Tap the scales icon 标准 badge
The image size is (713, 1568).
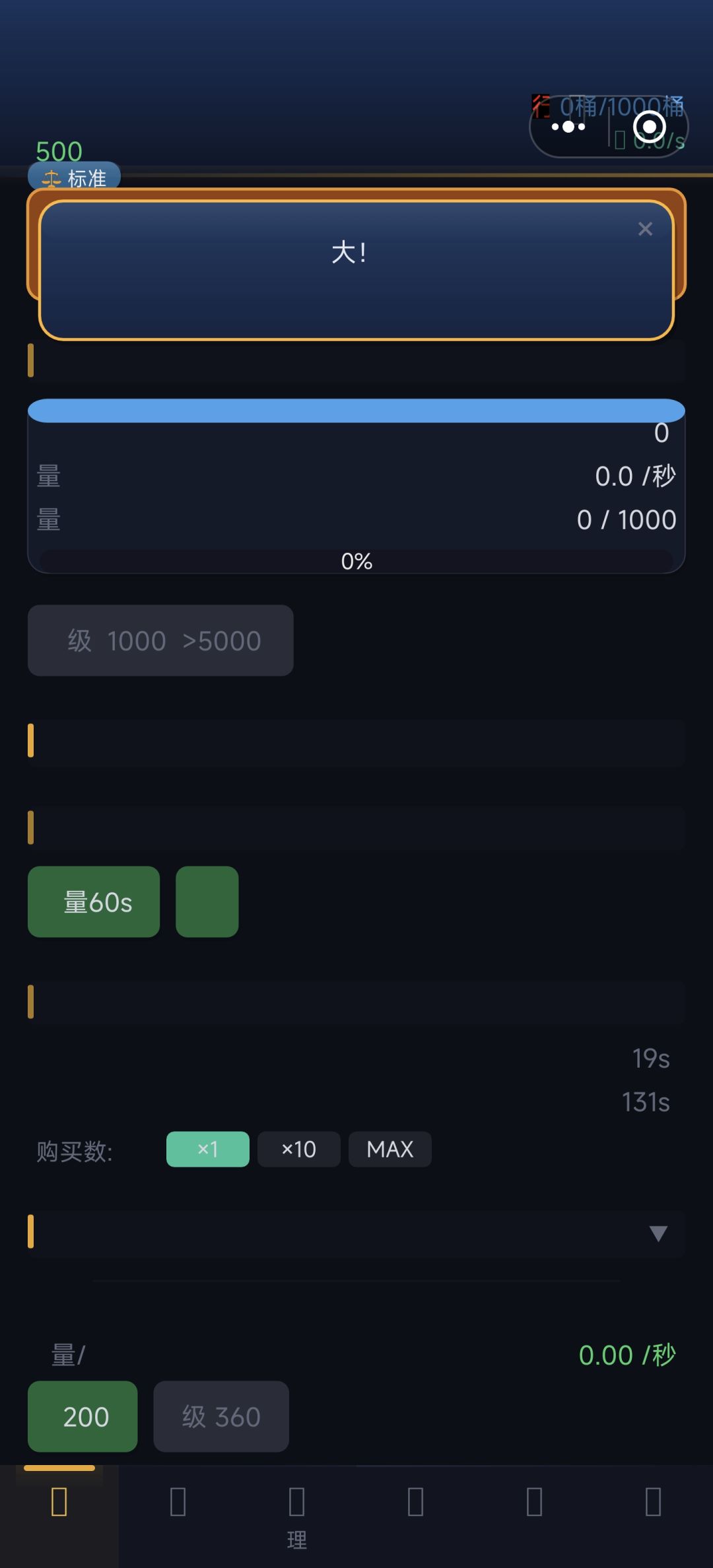74,178
